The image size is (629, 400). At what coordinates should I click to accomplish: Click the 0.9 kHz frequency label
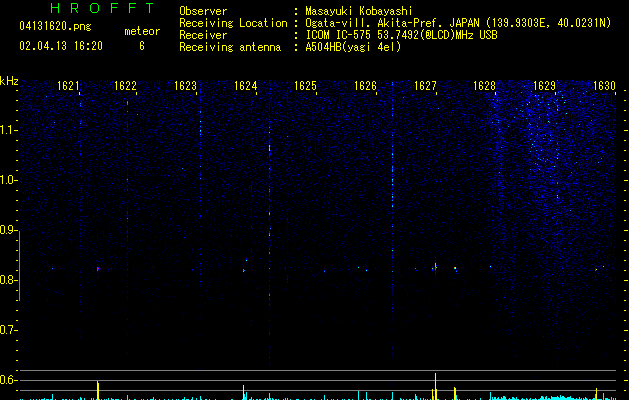[9, 230]
